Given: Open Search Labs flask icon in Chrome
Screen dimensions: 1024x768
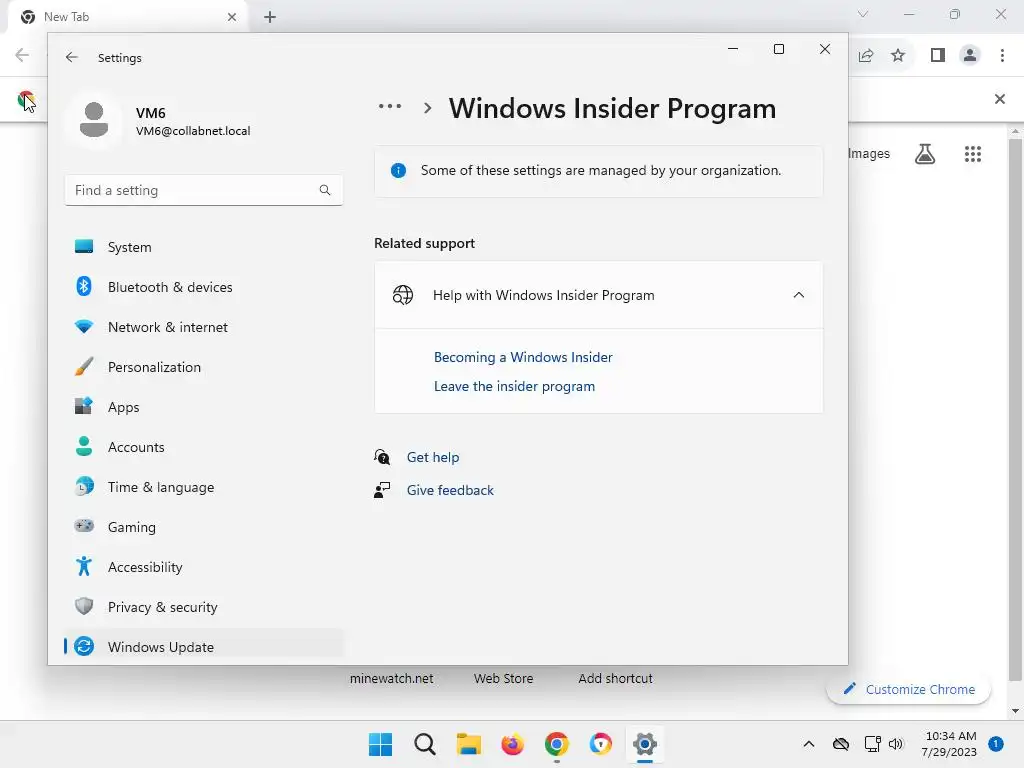Looking at the screenshot, I should (925, 154).
